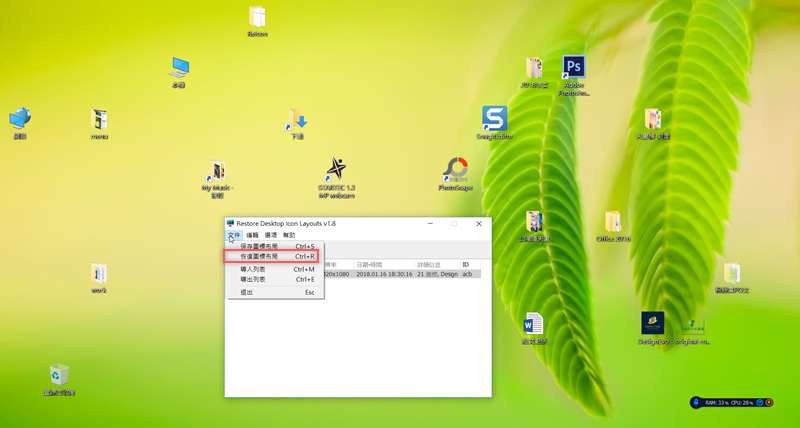Select the network globe-and-monitor desktop icon

(x=20, y=123)
